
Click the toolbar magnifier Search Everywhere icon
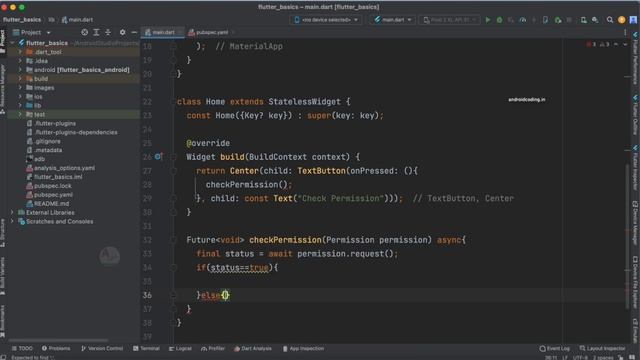tap(610, 20)
